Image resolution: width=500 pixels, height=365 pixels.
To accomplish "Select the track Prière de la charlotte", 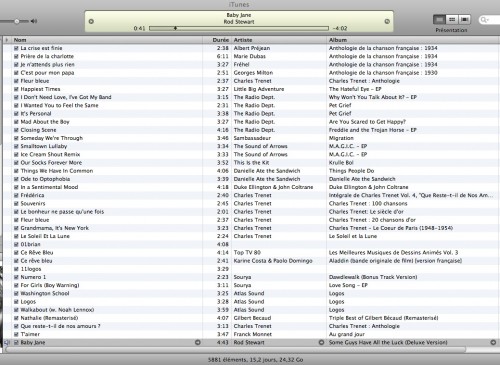I will 47,56.
